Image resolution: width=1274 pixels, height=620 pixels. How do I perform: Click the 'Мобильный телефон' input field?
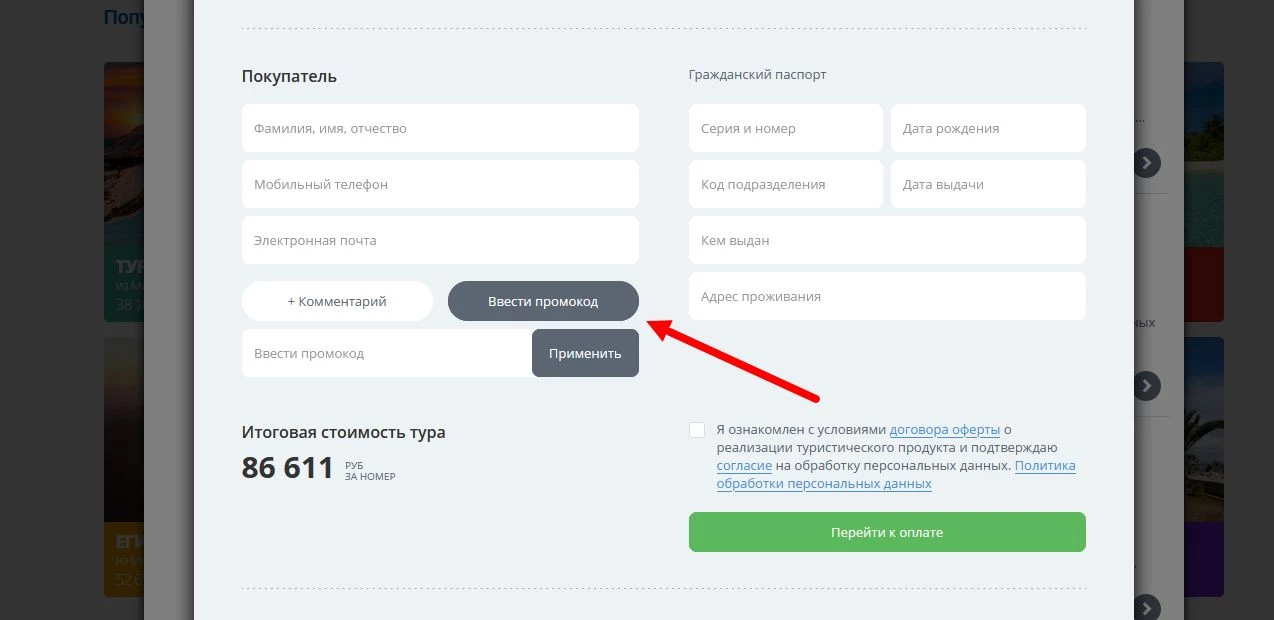click(440, 184)
